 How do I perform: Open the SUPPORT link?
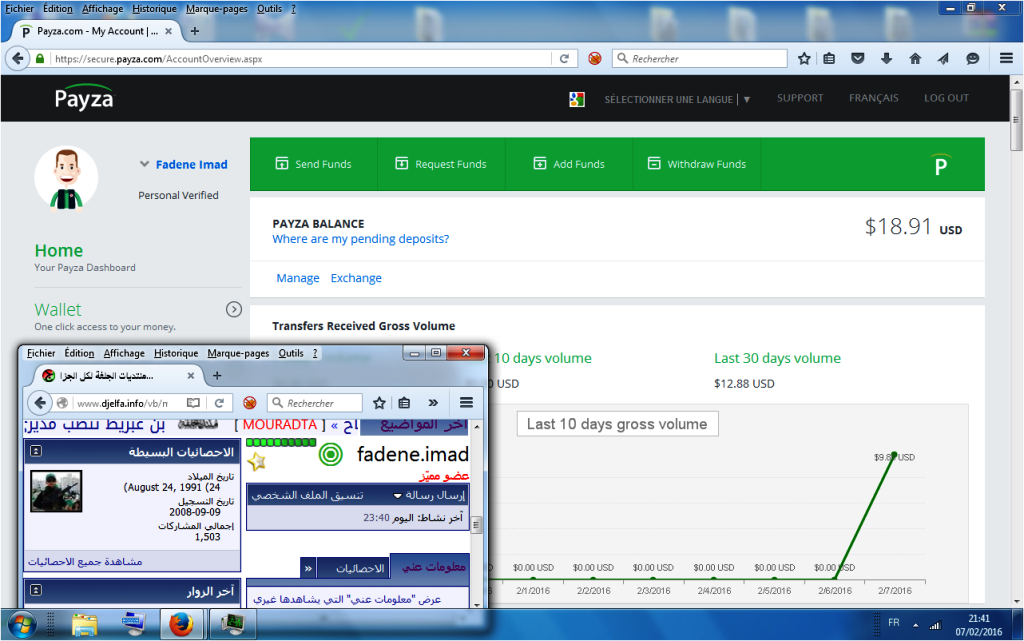click(x=800, y=98)
